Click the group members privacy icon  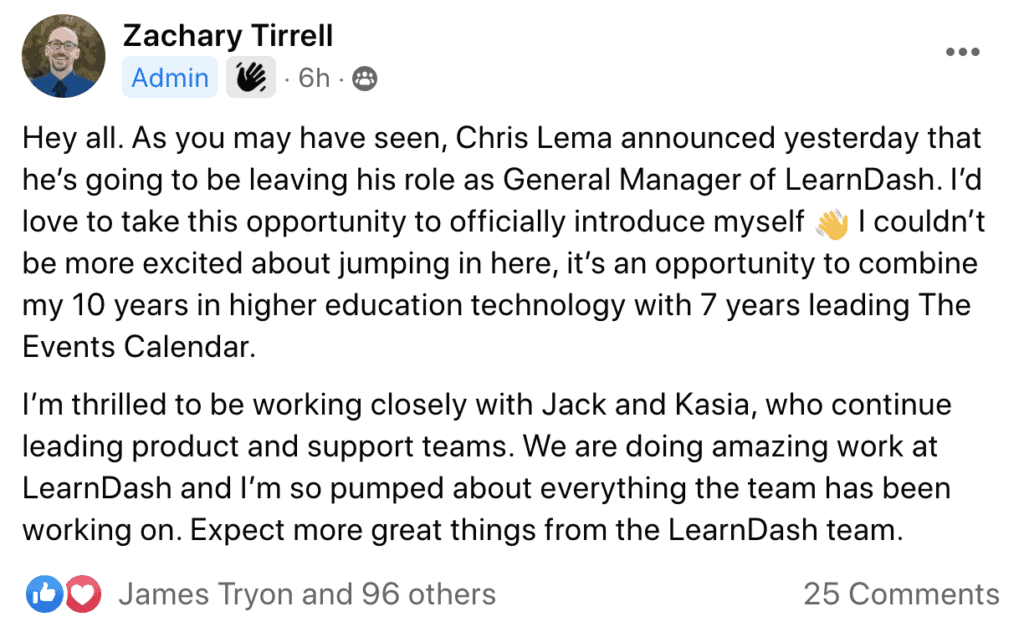pos(364,79)
